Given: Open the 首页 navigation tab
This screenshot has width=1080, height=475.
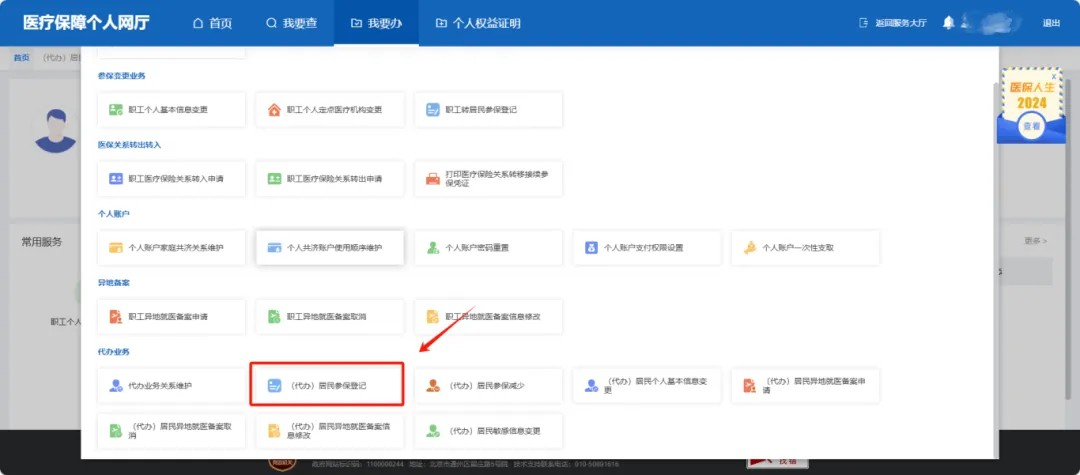Looking at the screenshot, I should pyautogui.click(x=211, y=23).
